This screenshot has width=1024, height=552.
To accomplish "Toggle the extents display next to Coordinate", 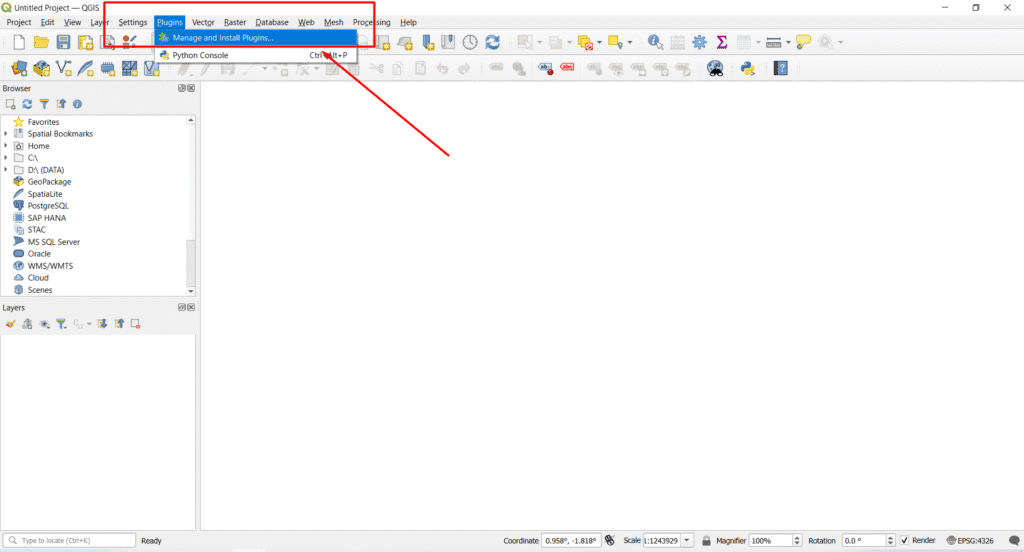I will pos(610,540).
